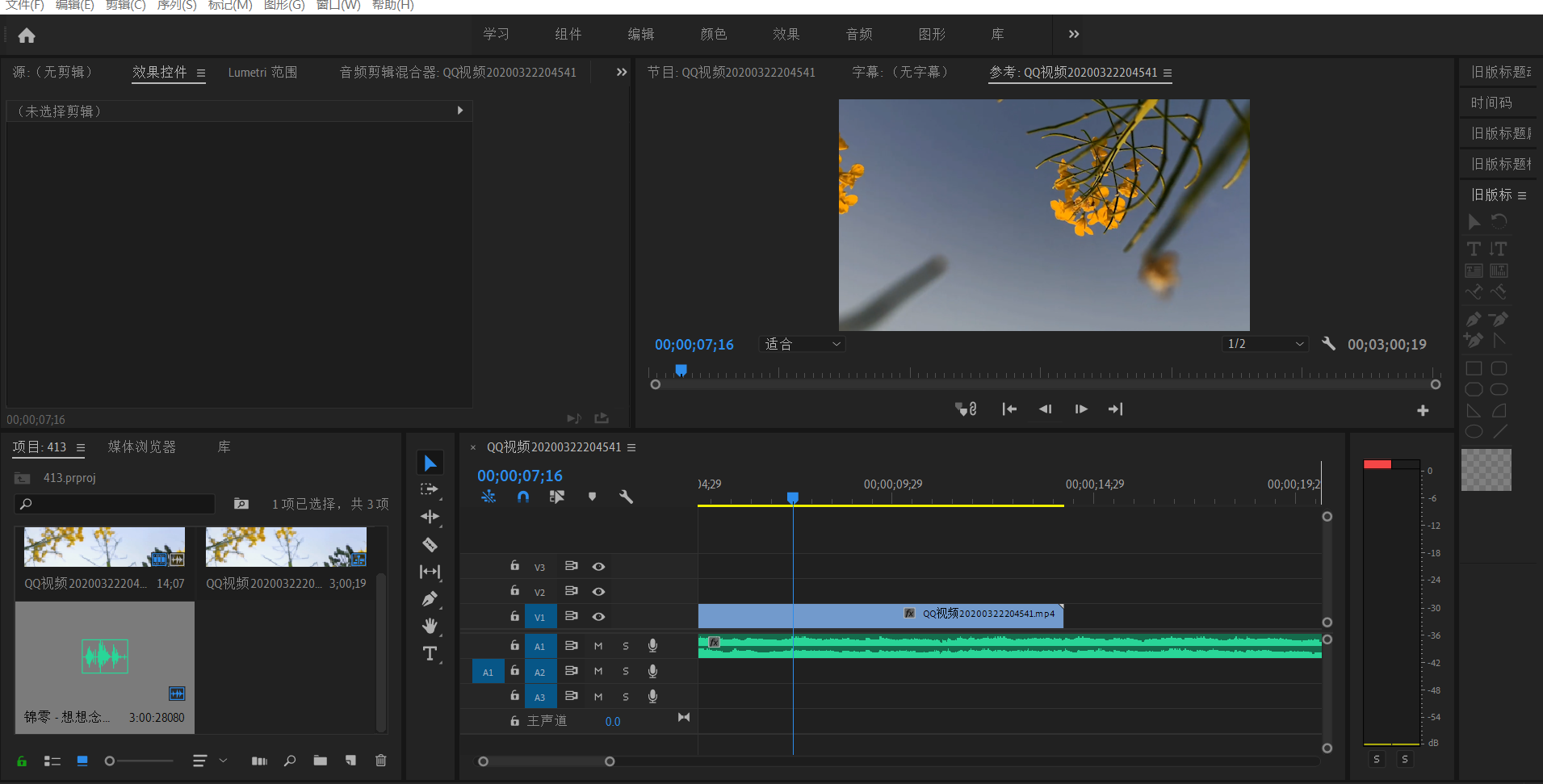This screenshot has height=784, width=1543.
Task: Choose the Ripple Edit tool
Action: (430, 517)
